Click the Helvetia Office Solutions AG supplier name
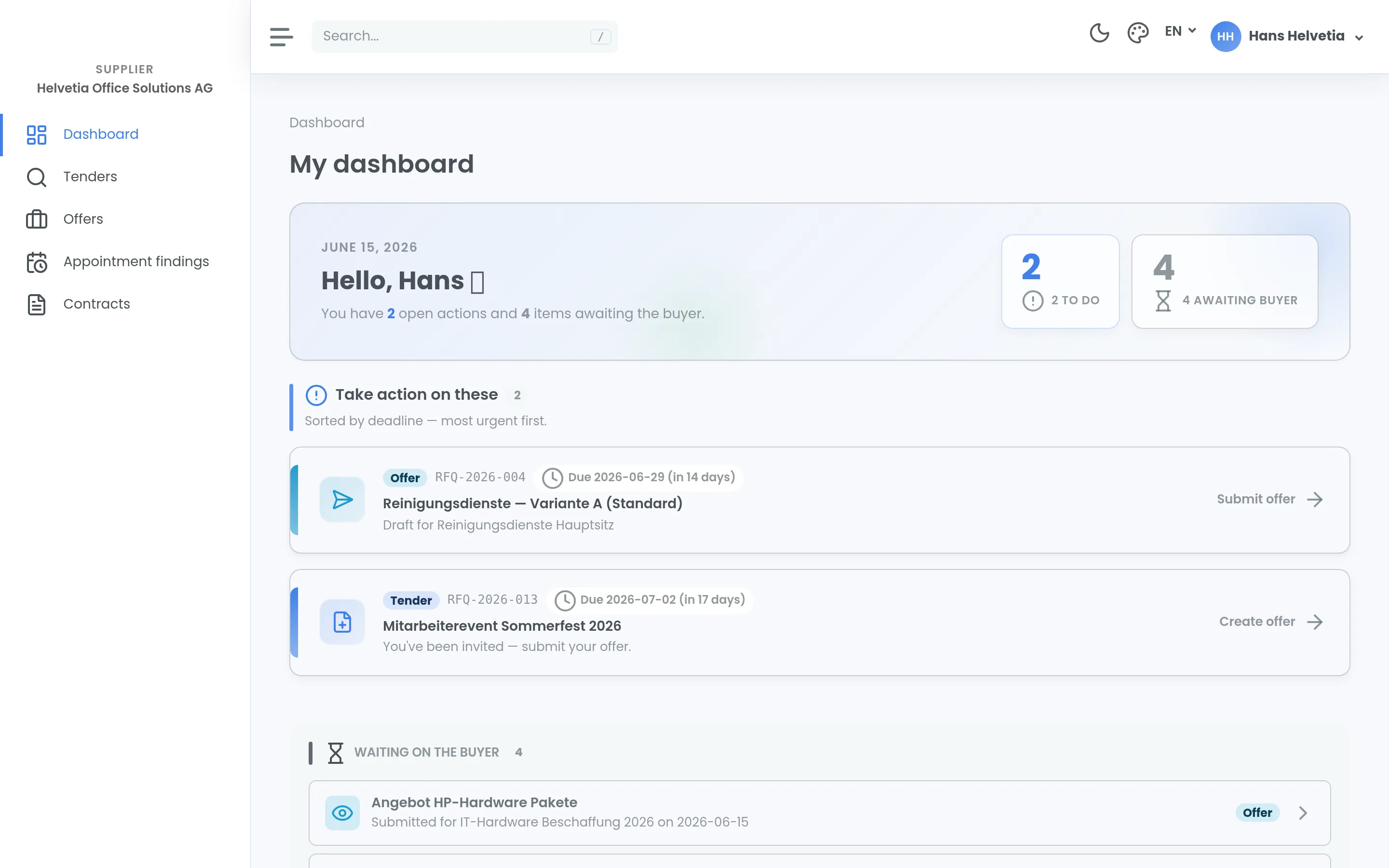 (x=124, y=88)
